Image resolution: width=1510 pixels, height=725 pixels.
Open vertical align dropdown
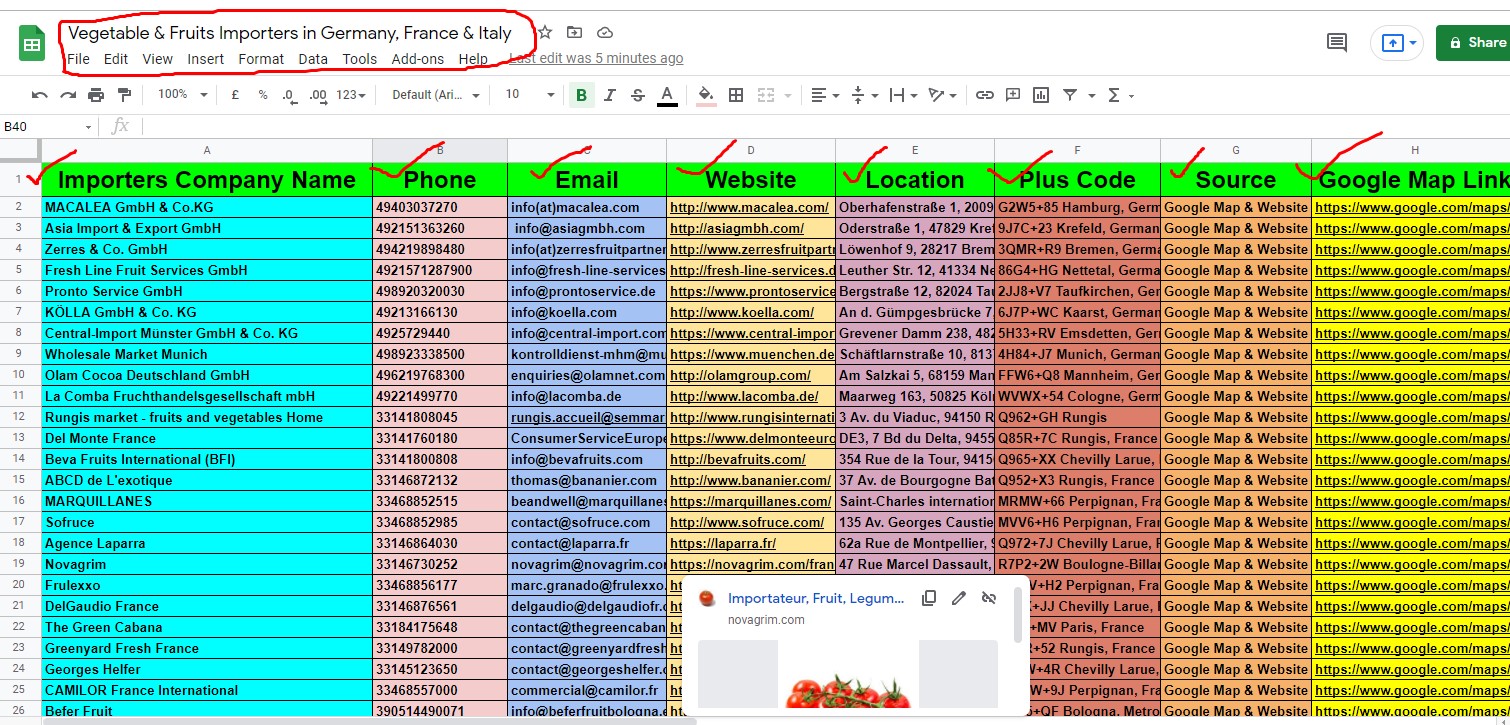click(863, 95)
